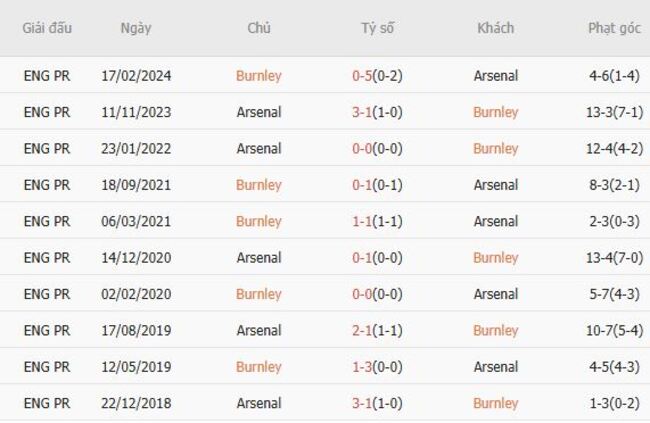Click the Tỷ số column header

tap(377, 28)
